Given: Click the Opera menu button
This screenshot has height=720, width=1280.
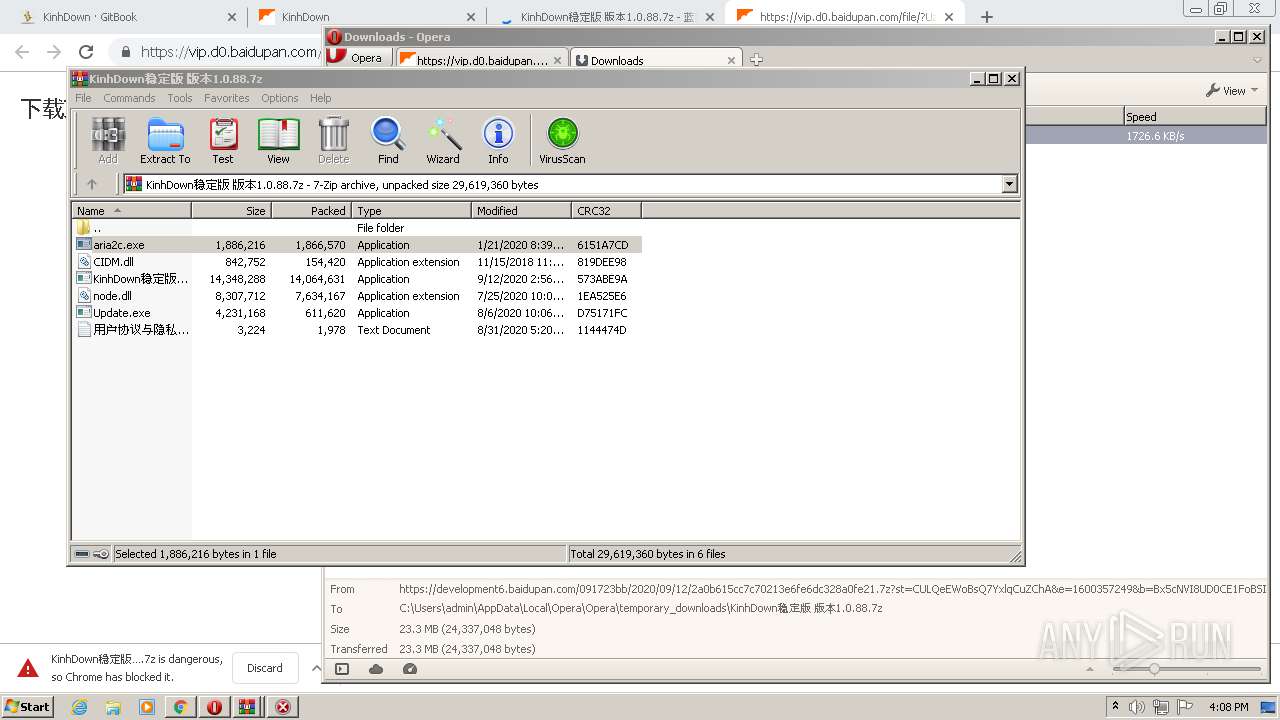Looking at the screenshot, I should click(358, 58).
